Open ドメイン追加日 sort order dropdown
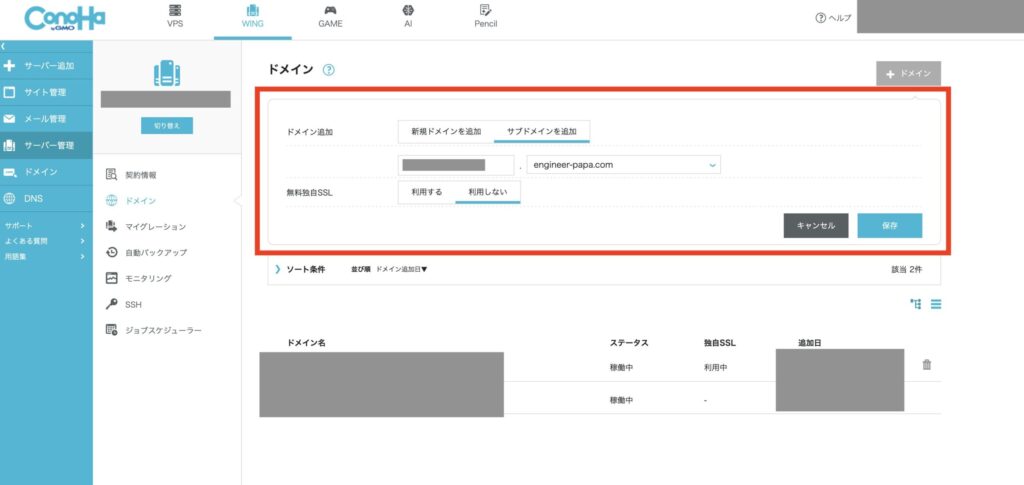Viewport: 1024px width, 485px height. 401,270
